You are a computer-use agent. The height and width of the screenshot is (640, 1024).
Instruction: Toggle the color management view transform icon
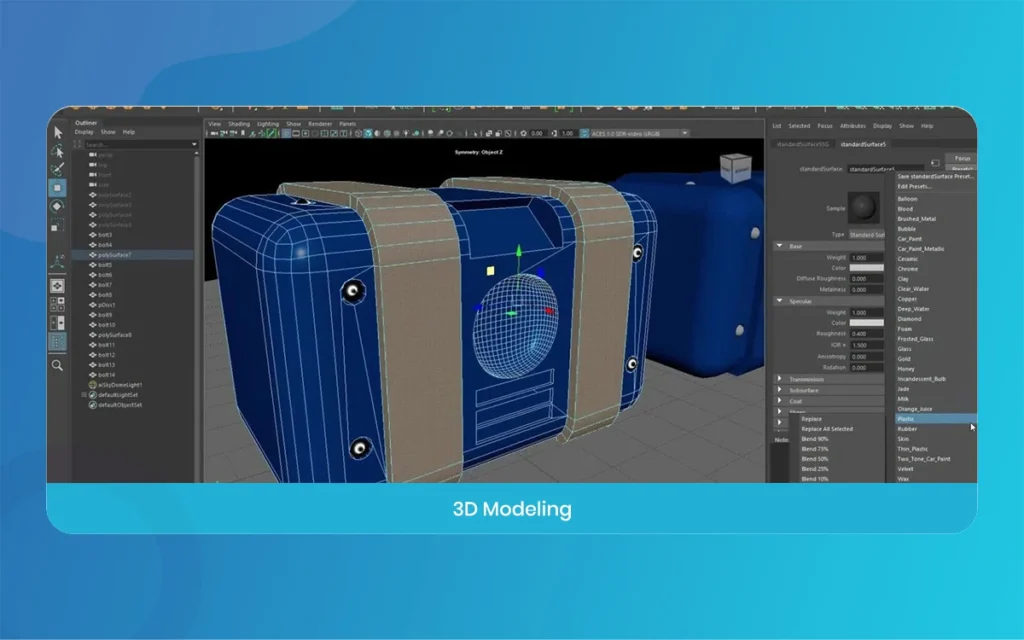pyautogui.click(x=584, y=134)
